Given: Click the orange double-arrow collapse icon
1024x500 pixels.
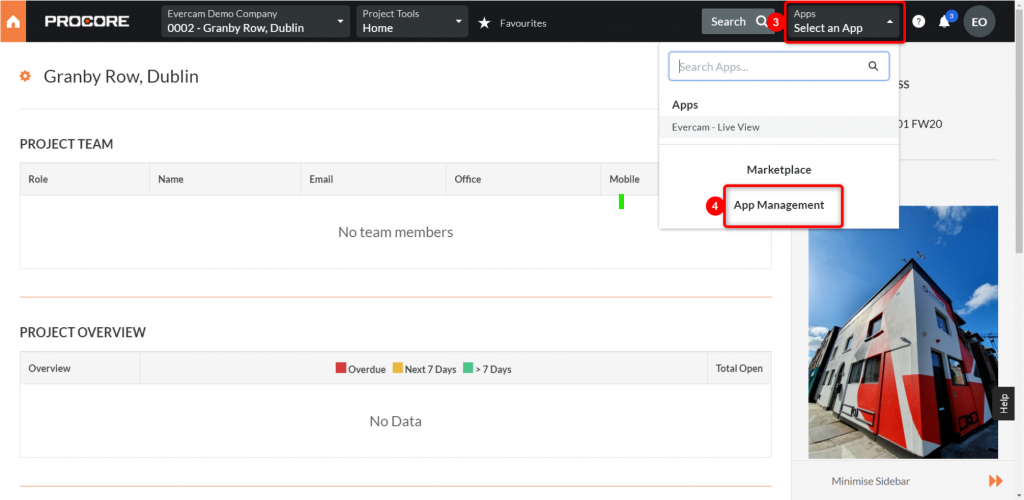Looking at the screenshot, I should tap(995, 481).
